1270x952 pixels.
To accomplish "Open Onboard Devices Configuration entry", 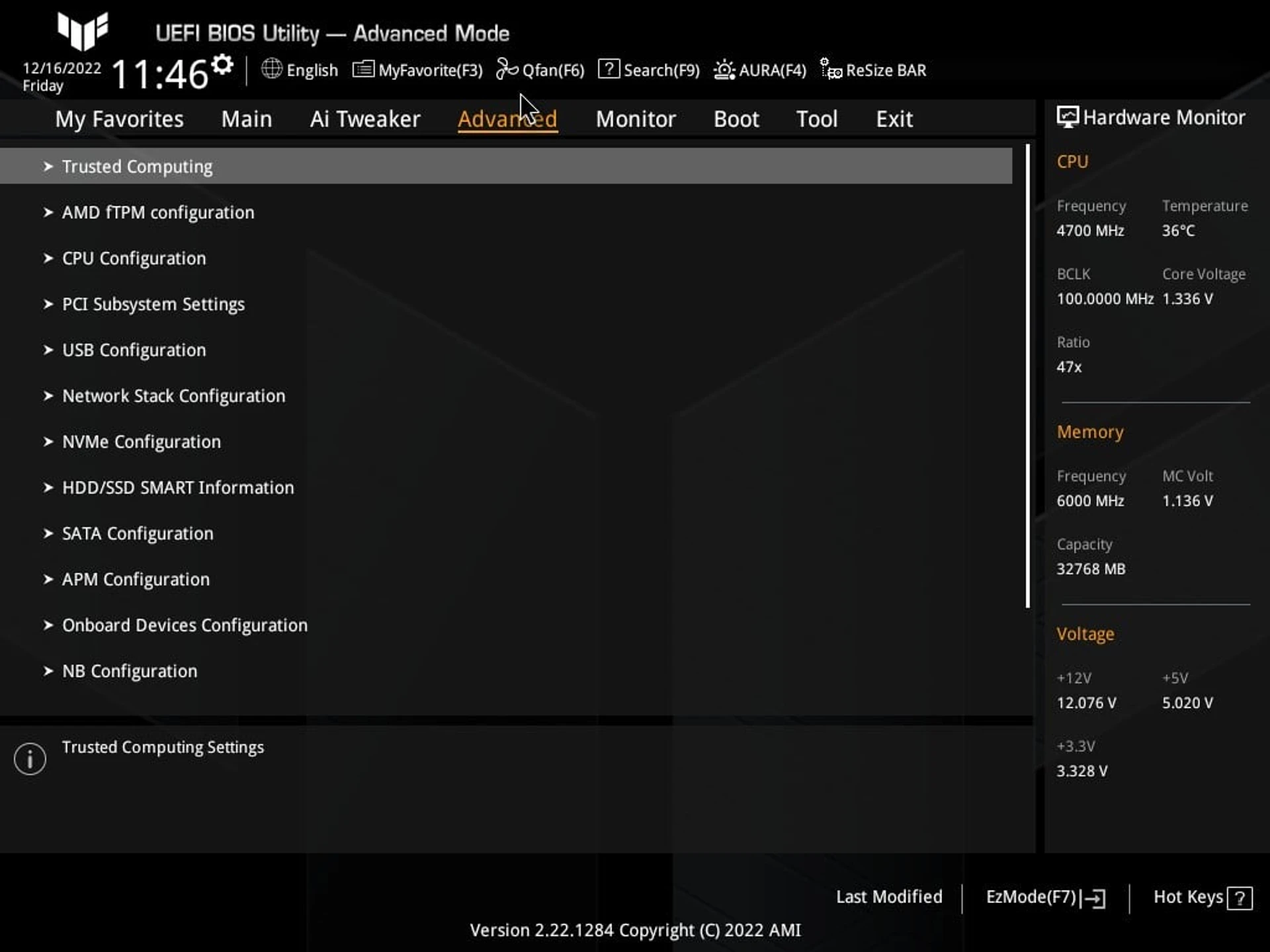I will click(185, 625).
